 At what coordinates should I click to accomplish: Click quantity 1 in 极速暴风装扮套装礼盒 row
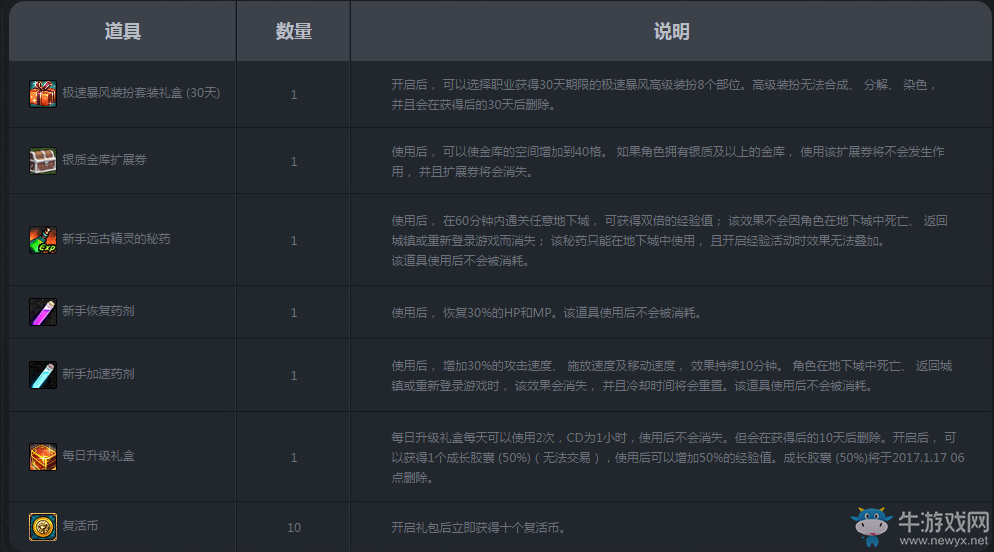tap(294, 95)
